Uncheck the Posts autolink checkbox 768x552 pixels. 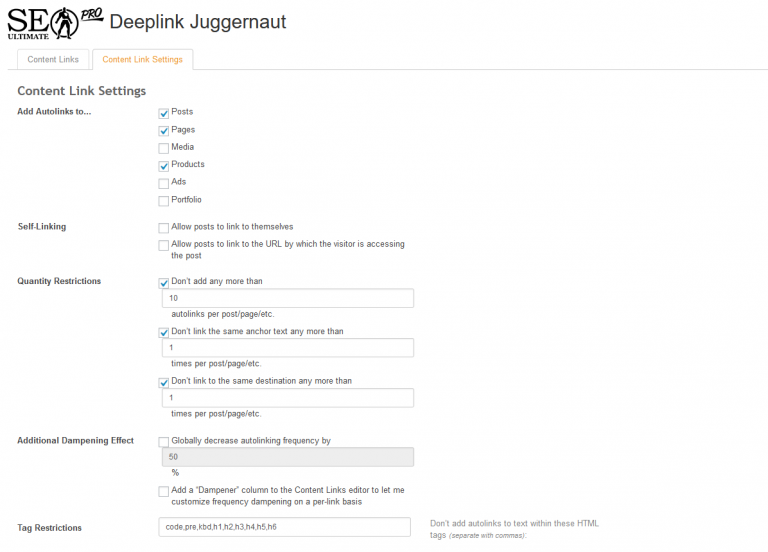point(164,113)
